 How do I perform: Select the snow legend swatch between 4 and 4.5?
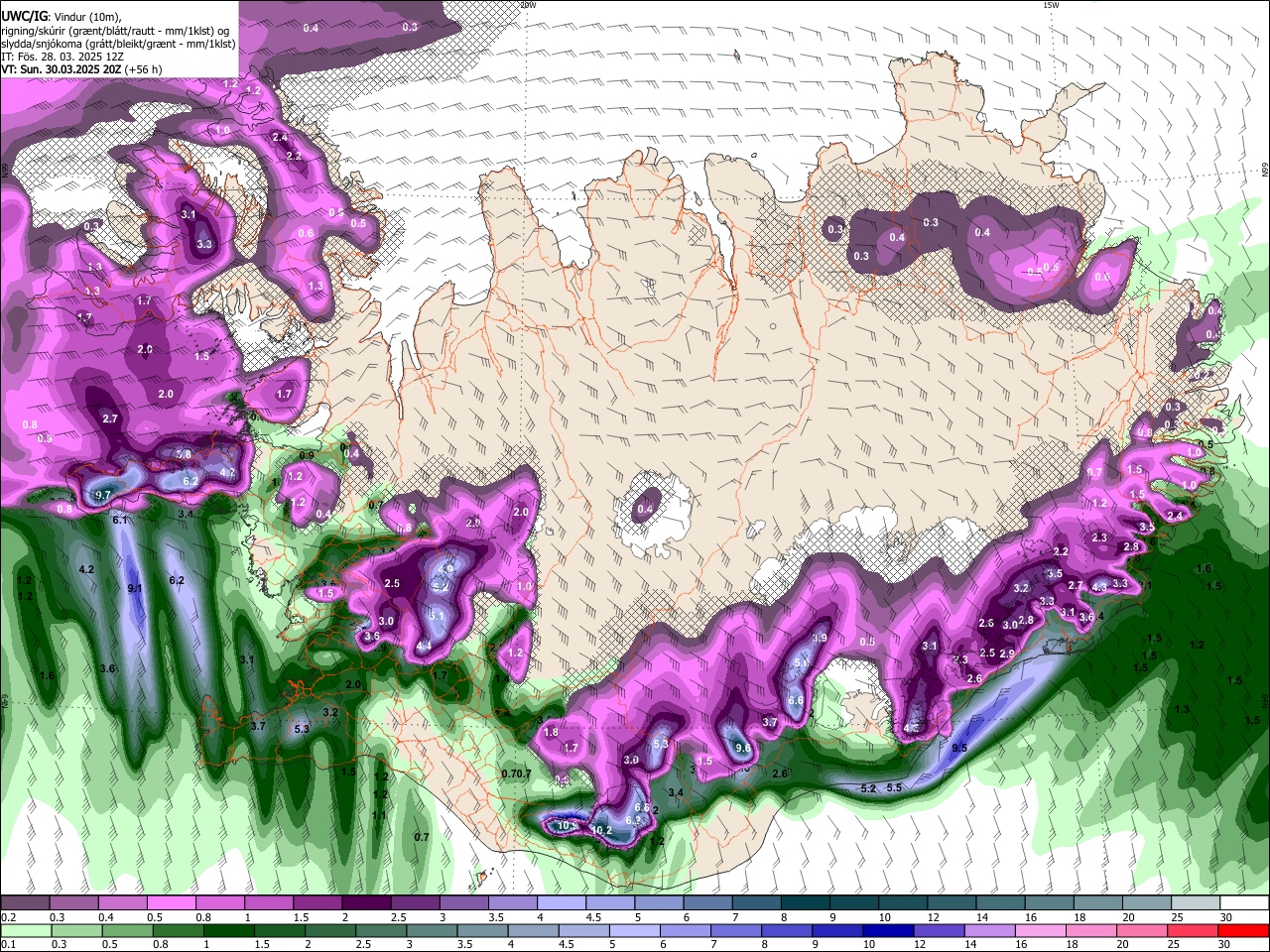561,902
